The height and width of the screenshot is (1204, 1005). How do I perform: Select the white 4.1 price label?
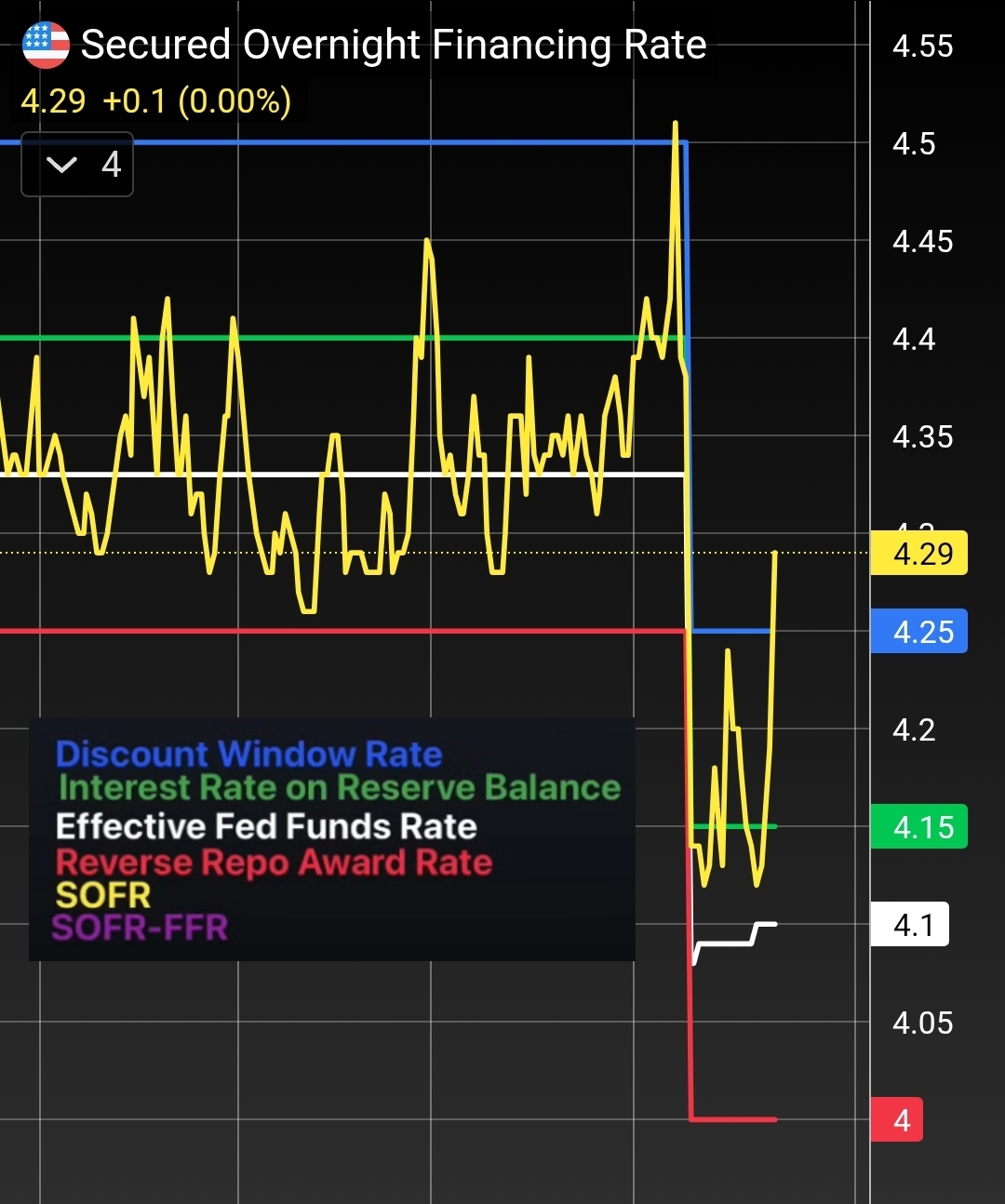pos(910,924)
